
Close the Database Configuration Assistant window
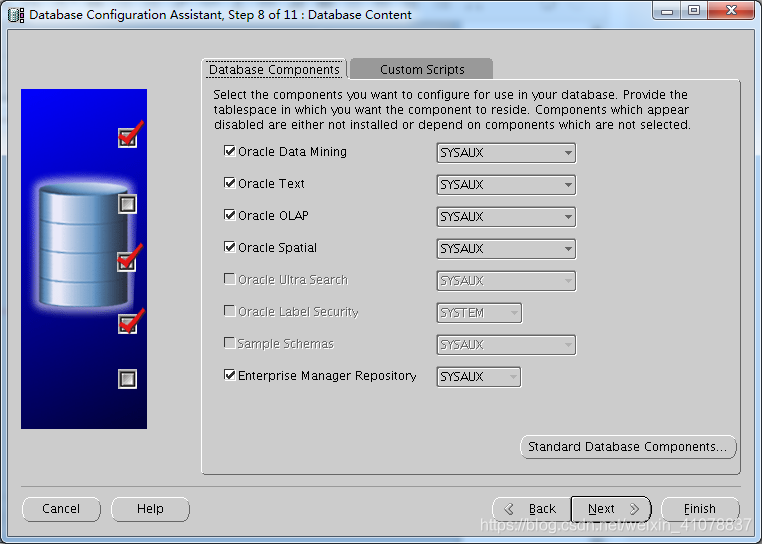[x=731, y=11]
